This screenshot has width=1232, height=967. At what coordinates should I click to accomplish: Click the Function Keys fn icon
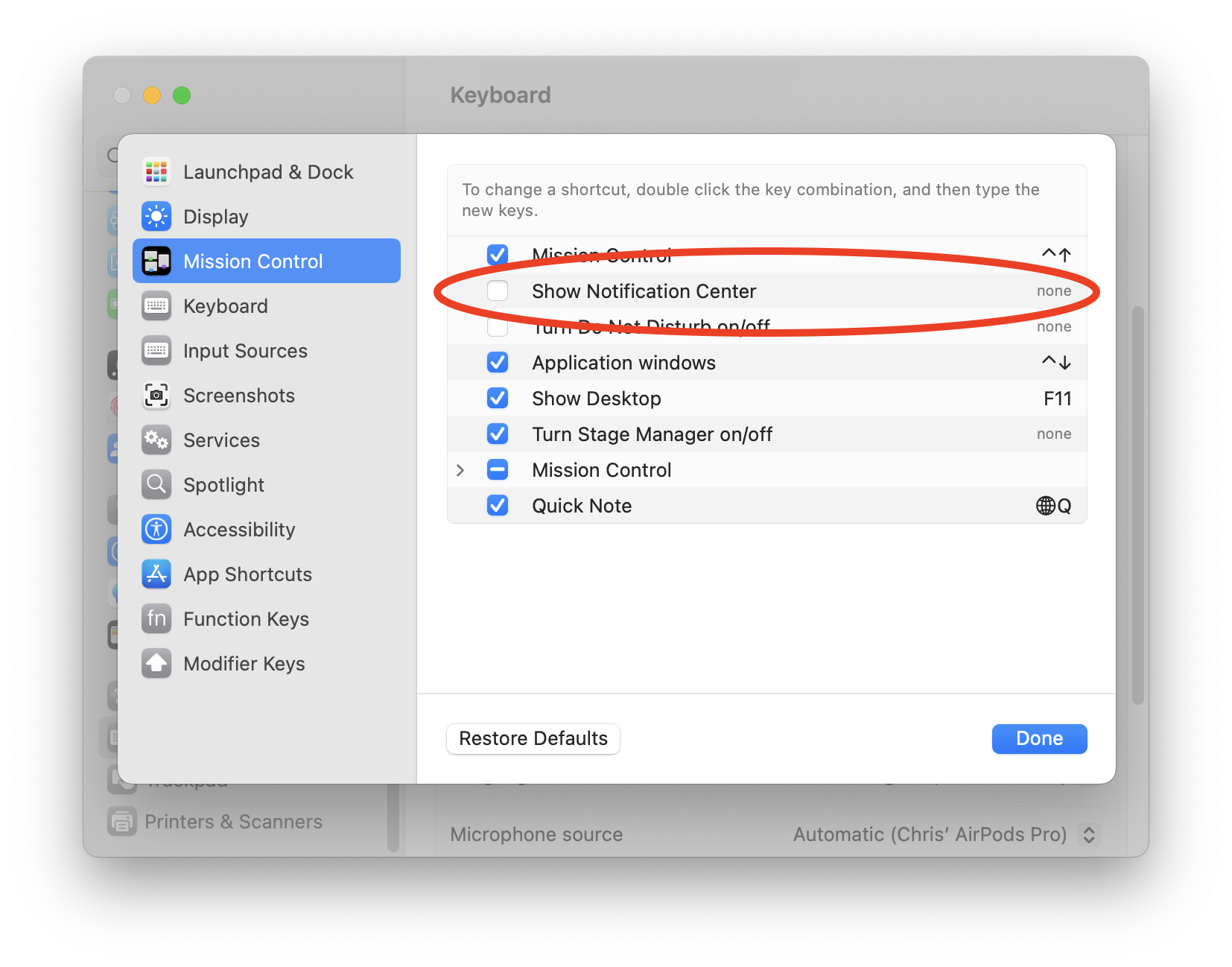(x=156, y=619)
